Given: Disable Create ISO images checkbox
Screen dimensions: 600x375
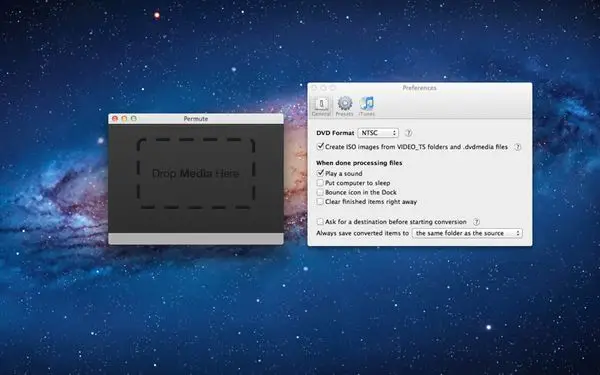Looking at the screenshot, I should click(x=320, y=147).
